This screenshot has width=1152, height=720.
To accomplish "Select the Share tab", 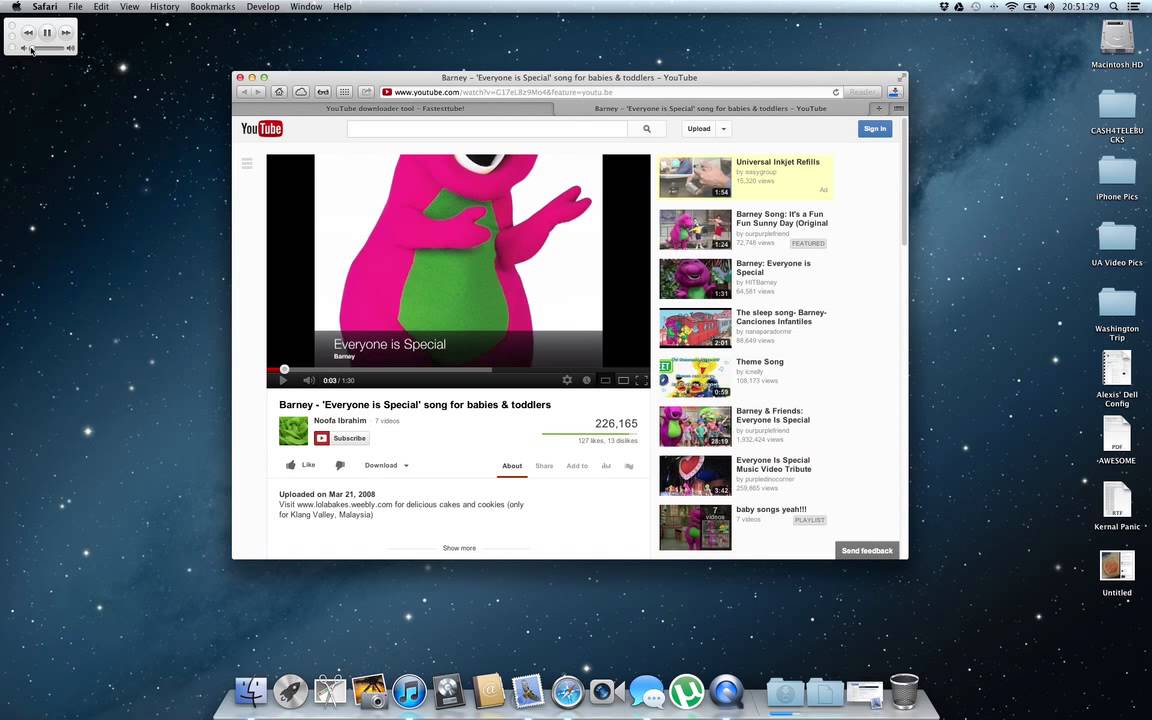I will tap(544, 466).
